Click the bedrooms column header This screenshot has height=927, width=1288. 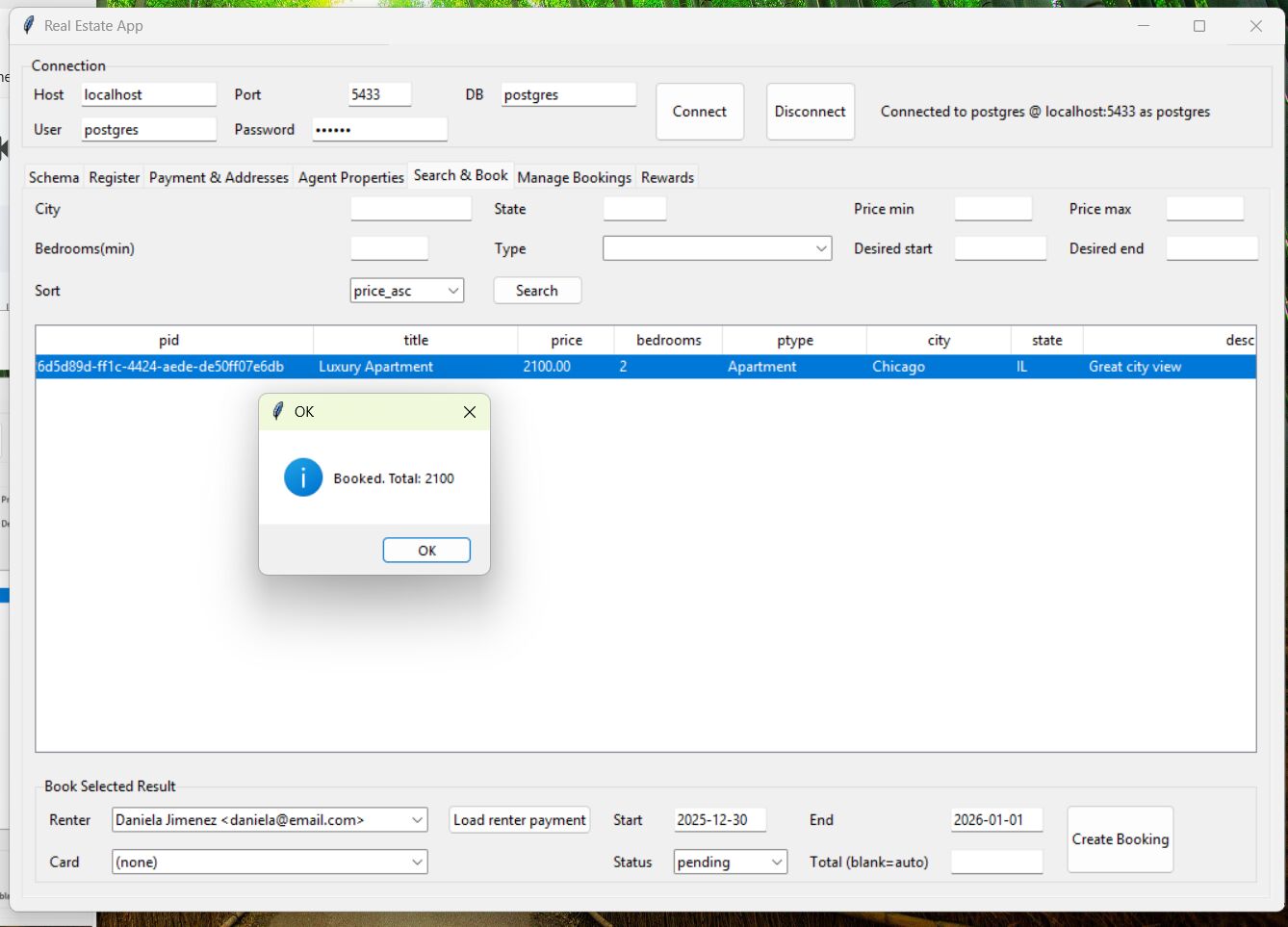point(668,340)
